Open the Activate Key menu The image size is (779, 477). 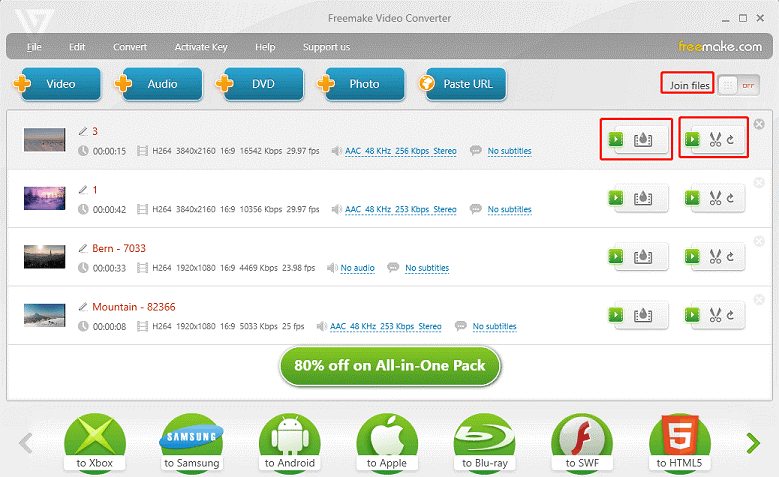tap(201, 47)
